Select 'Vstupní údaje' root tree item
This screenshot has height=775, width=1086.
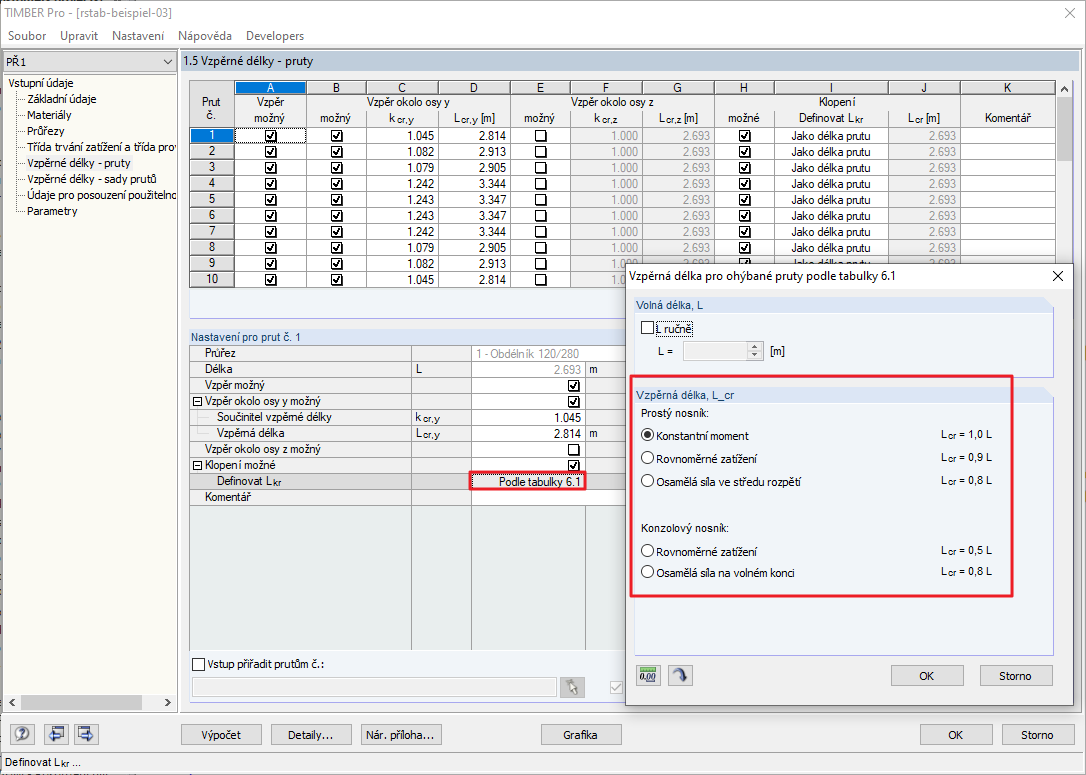click(x=41, y=83)
